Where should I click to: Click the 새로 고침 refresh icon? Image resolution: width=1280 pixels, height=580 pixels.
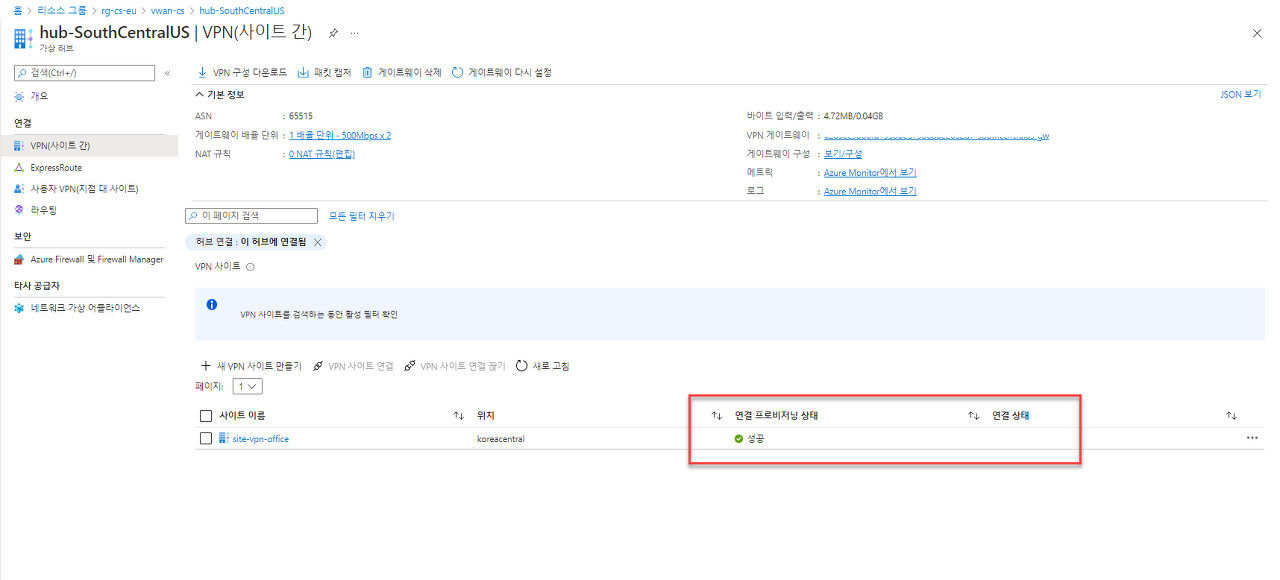(522, 366)
